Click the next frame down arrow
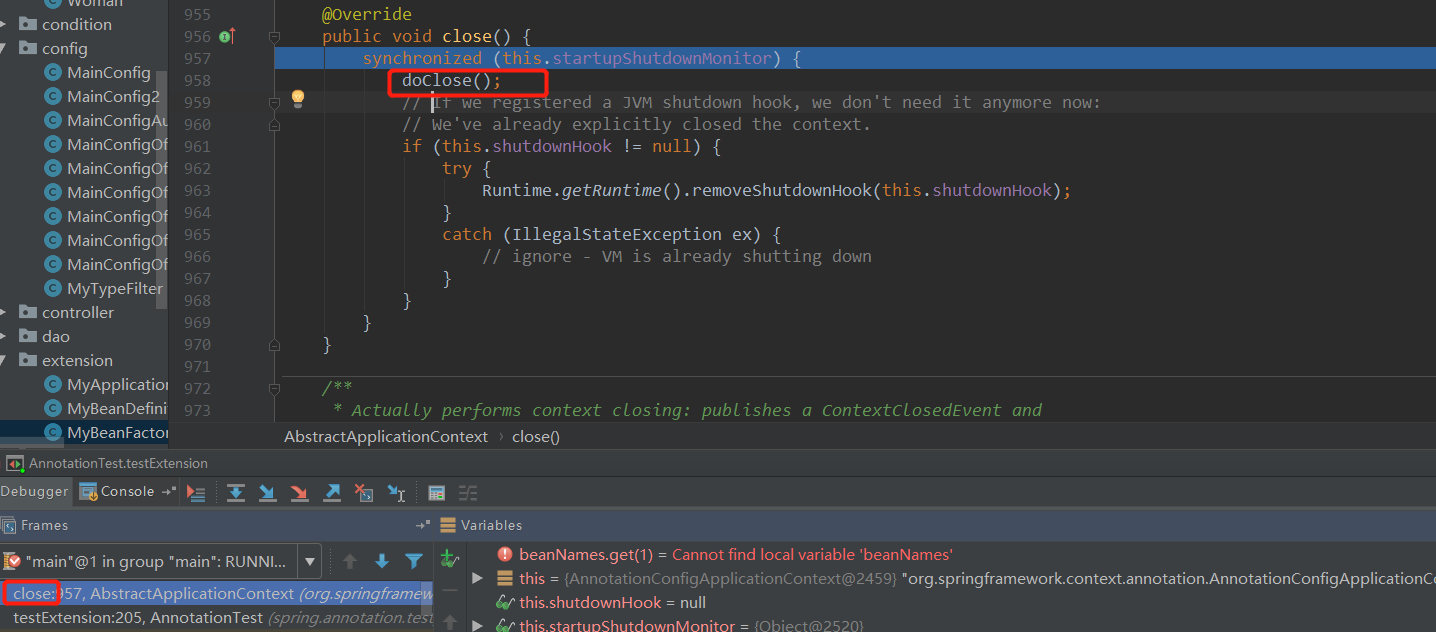This screenshot has width=1436, height=632. [382, 561]
